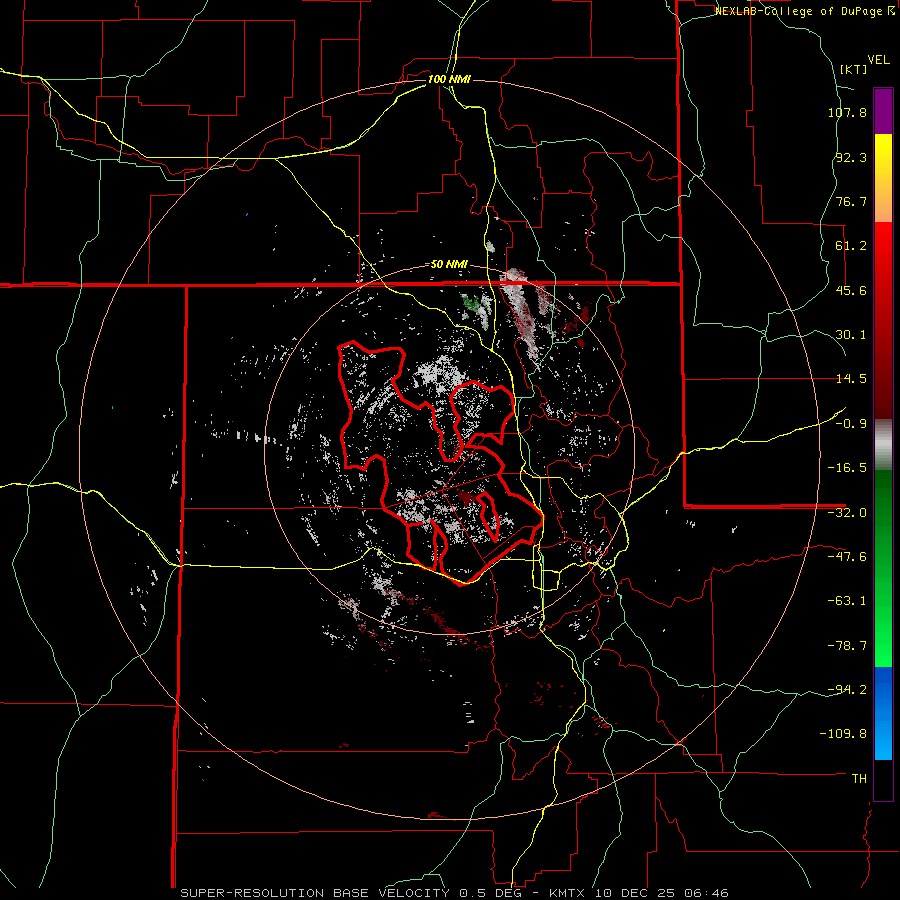Click the VEL legend title
The height and width of the screenshot is (900, 900).
click(878, 60)
